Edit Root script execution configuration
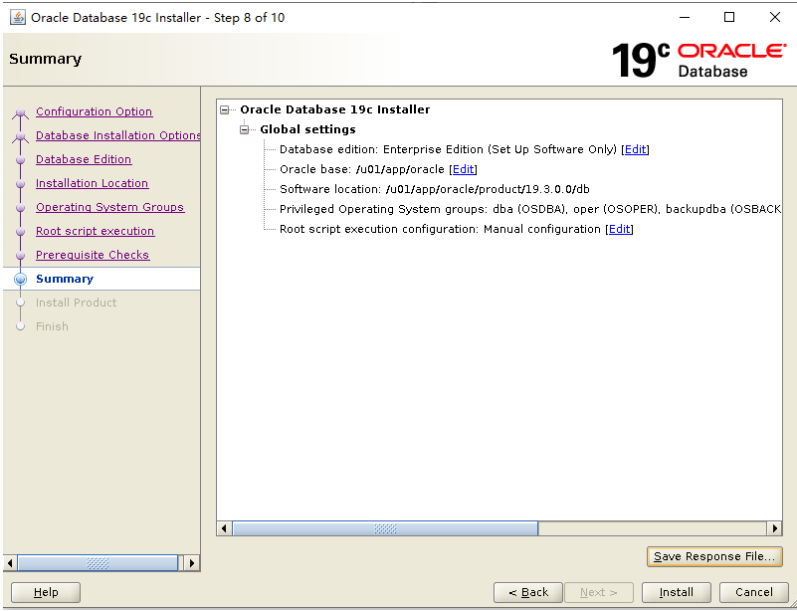Image resolution: width=797 pixels, height=611 pixels. pos(619,229)
